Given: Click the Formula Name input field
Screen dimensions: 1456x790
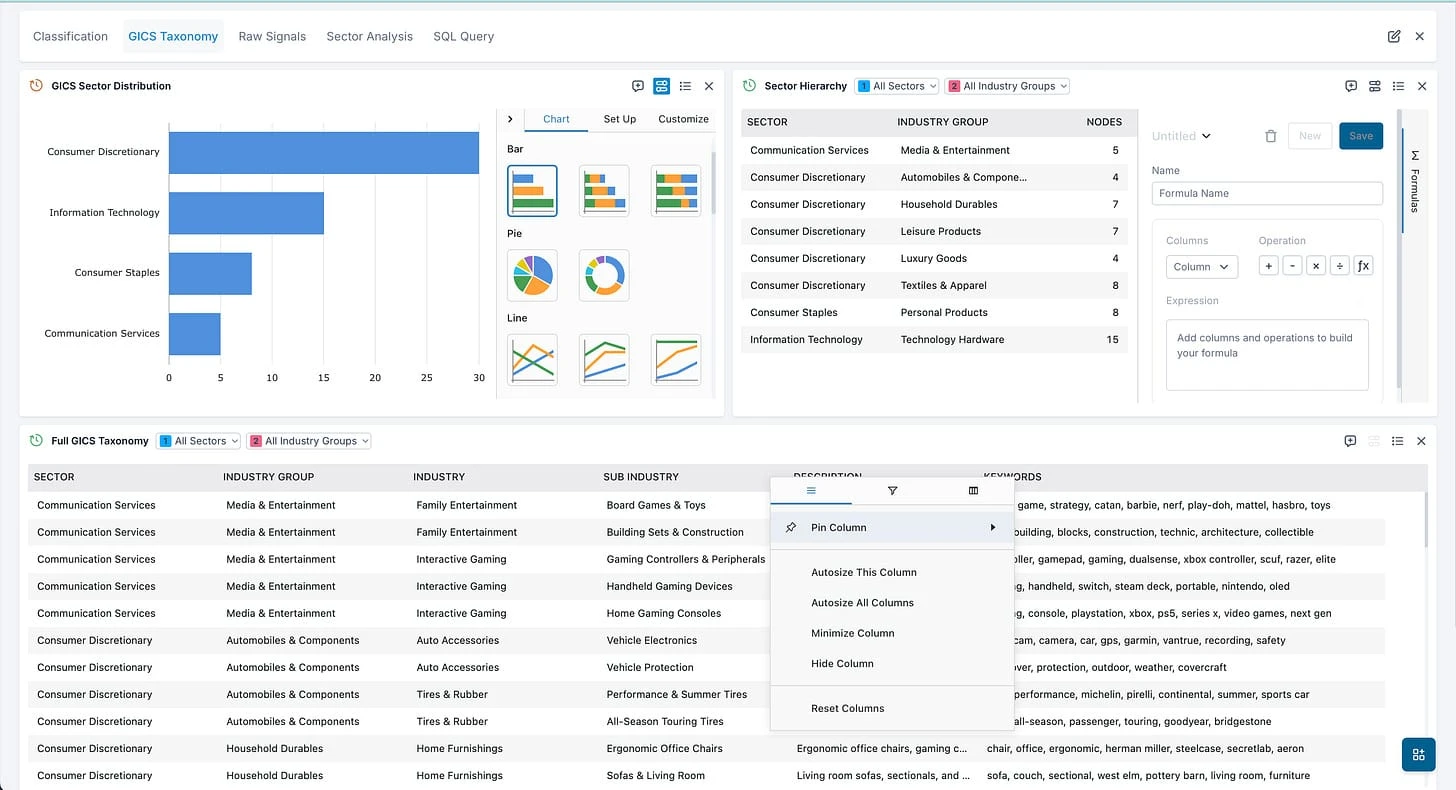Looking at the screenshot, I should tap(1267, 193).
